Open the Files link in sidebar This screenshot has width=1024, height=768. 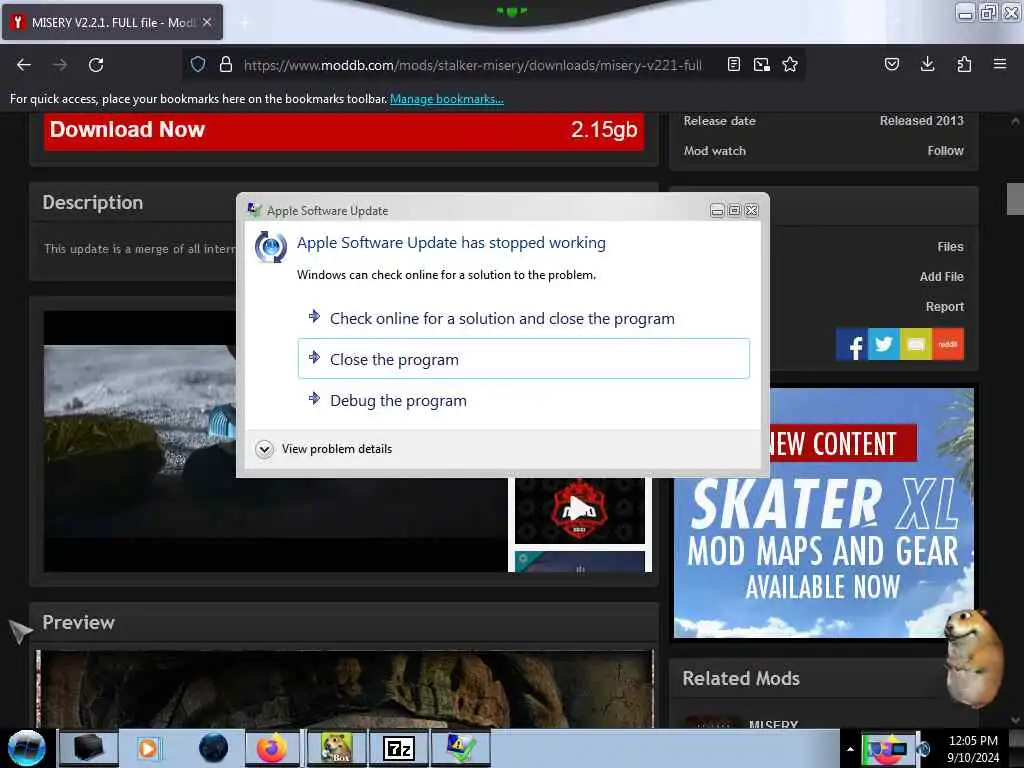point(950,247)
